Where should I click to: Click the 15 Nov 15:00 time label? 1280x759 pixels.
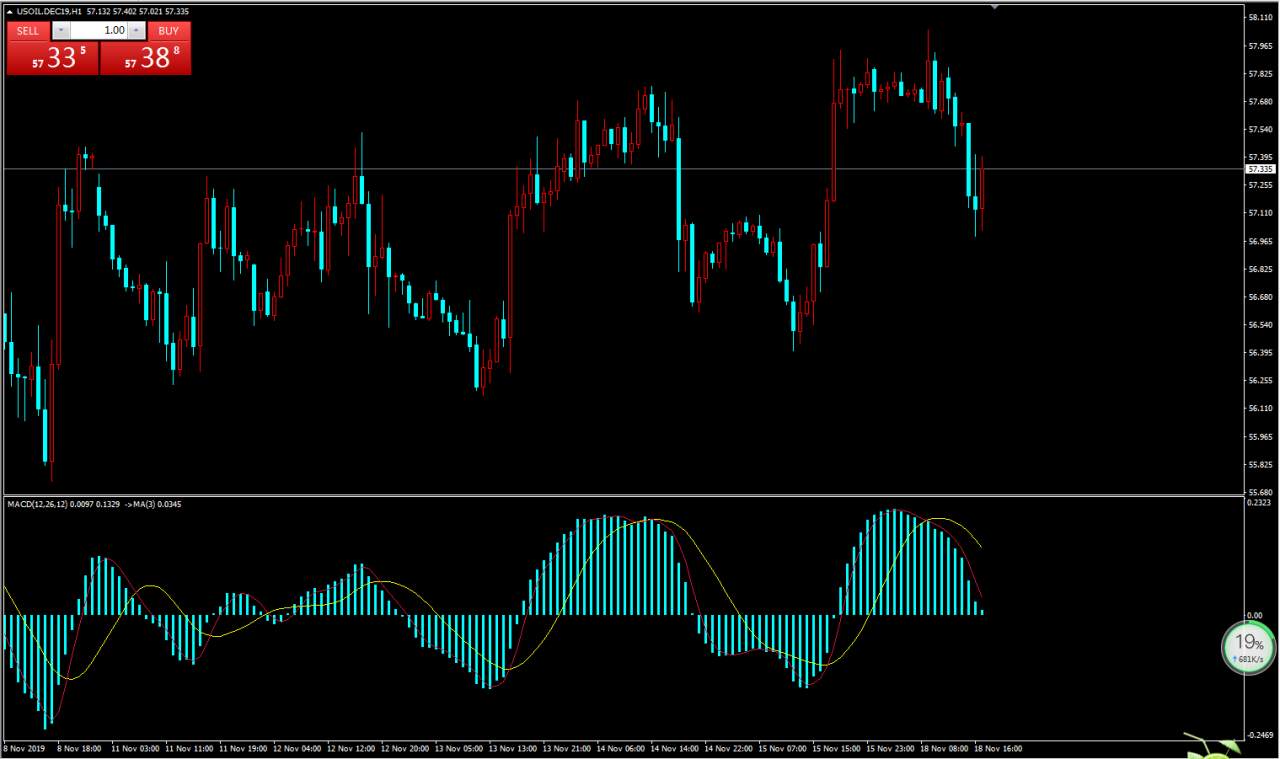(837, 748)
